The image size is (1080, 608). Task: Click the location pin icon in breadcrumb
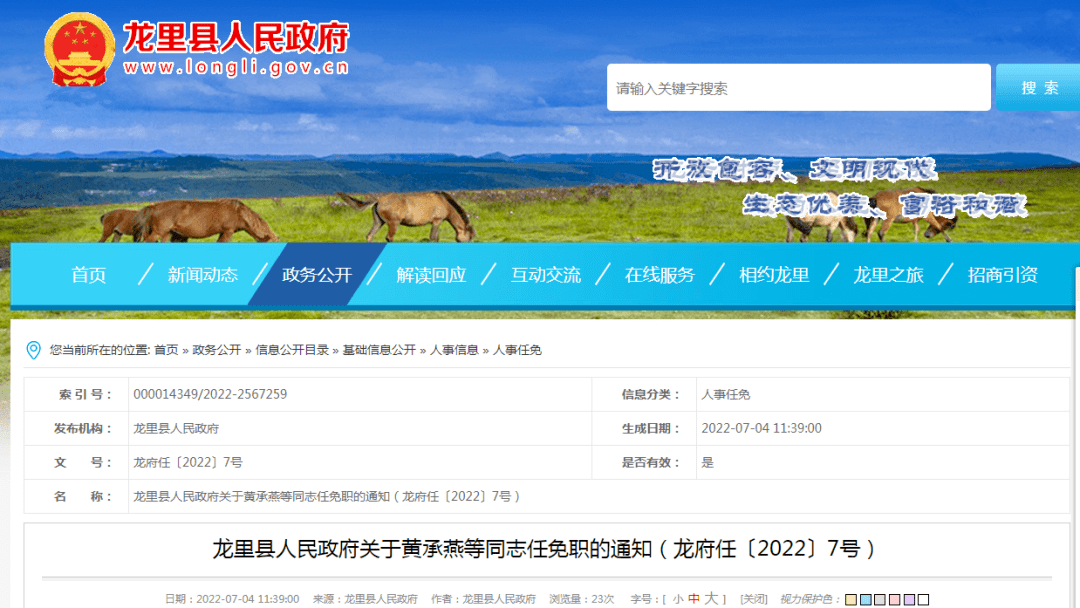pos(34,350)
